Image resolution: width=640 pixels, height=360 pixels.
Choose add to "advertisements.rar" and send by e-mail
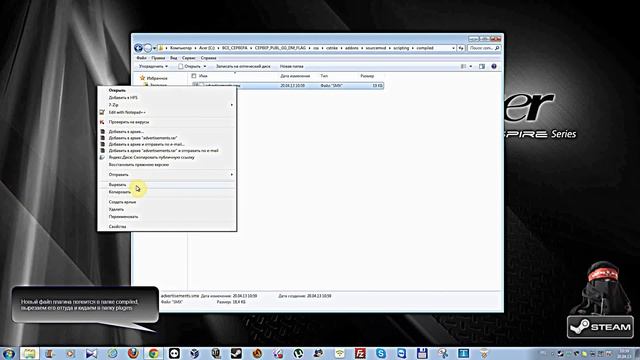[163, 151]
